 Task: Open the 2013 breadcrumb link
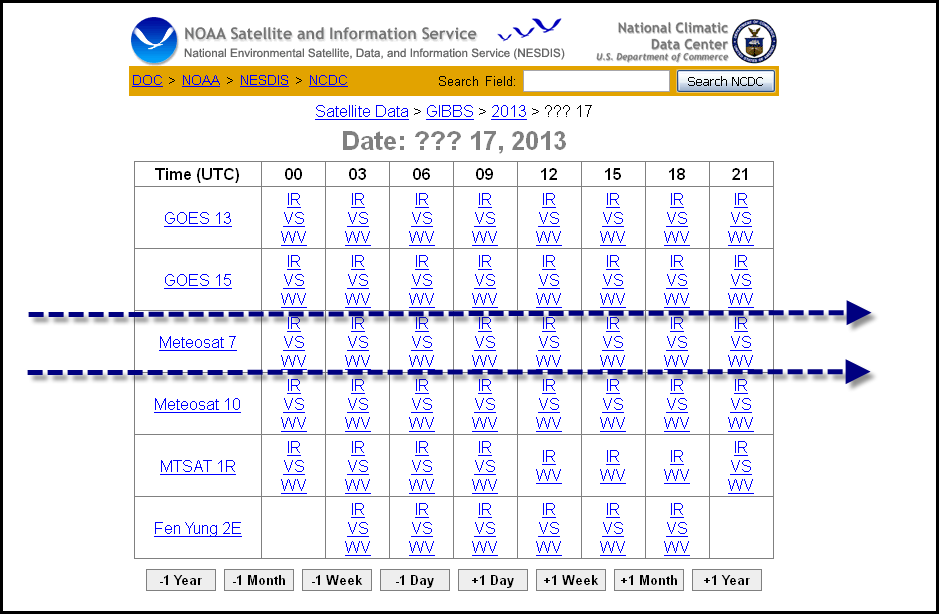point(508,111)
